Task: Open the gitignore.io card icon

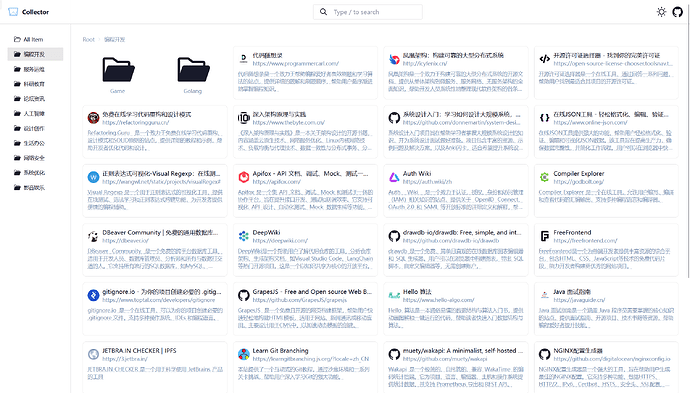Action: coord(93,295)
